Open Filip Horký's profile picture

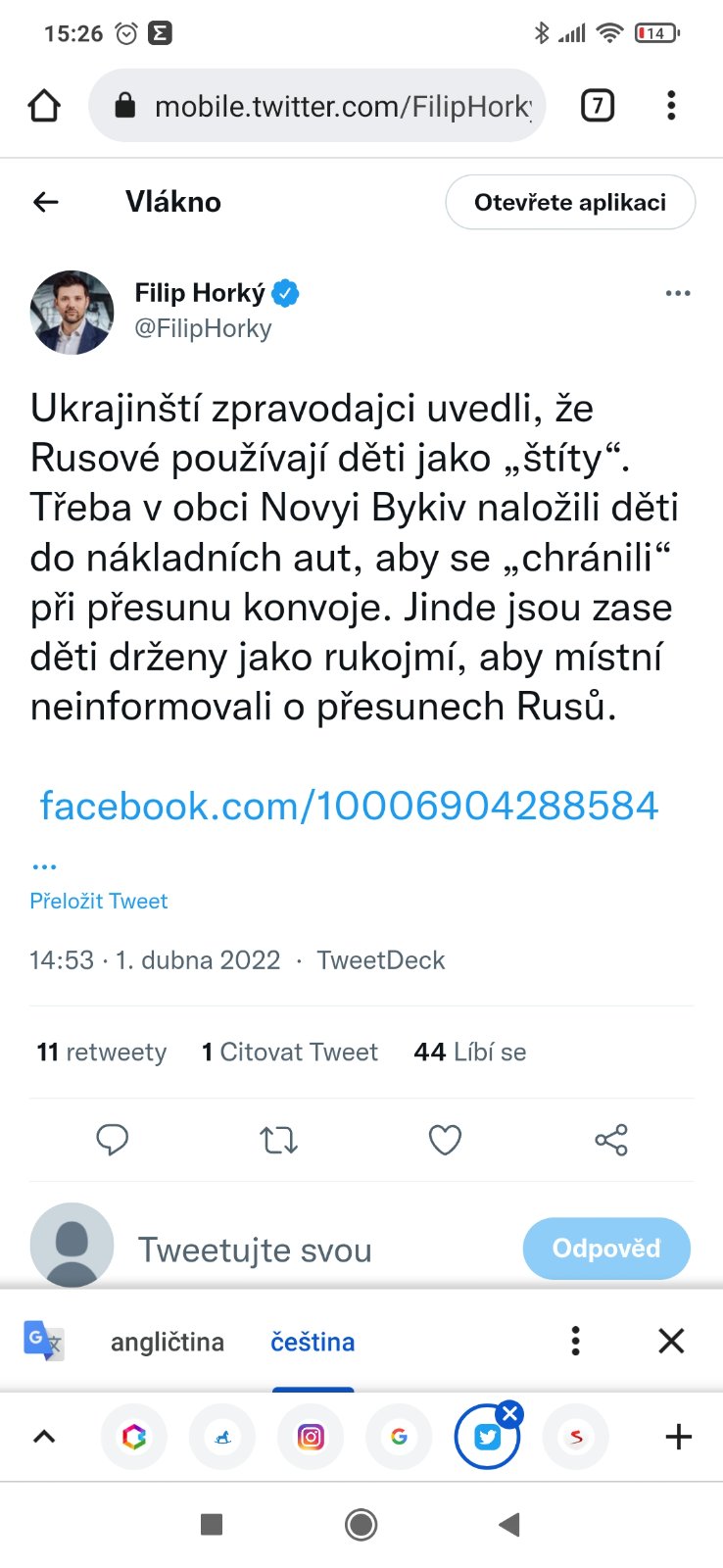pyautogui.click(x=72, y=312)
